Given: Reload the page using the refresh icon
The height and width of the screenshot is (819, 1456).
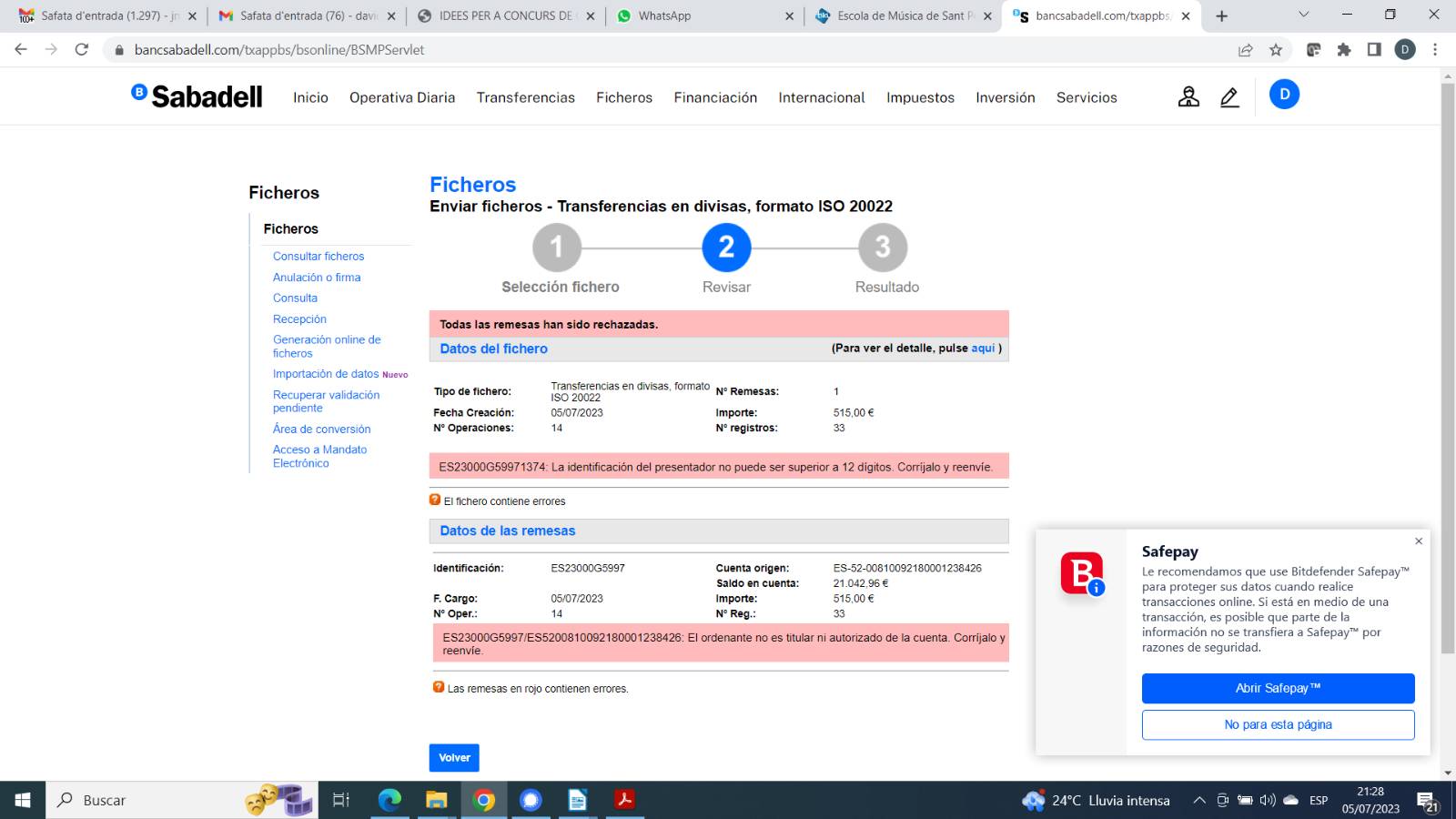Looking at the screenshot, I should click(82, 50).
